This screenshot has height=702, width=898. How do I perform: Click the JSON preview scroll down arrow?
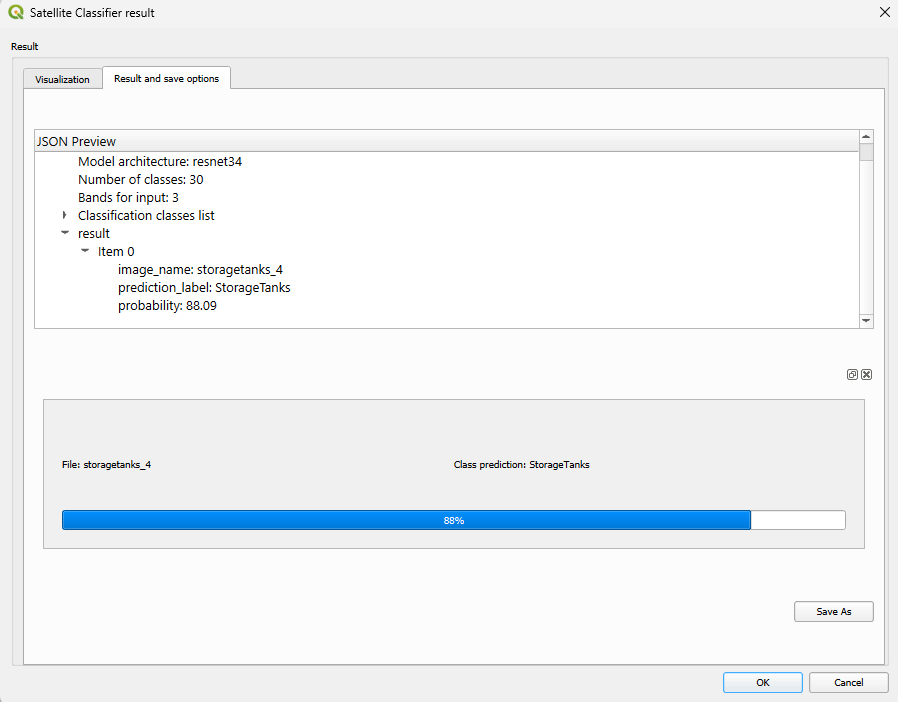pos(866,320)
